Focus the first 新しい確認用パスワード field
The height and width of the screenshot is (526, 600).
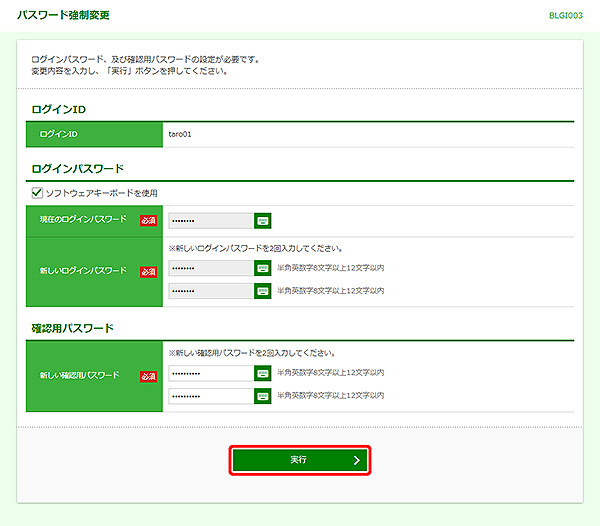(x=211, y=373)
